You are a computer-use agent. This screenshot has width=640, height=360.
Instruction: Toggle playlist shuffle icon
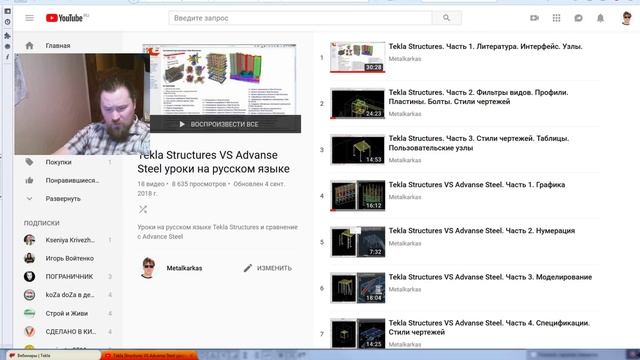click(143, 210)
